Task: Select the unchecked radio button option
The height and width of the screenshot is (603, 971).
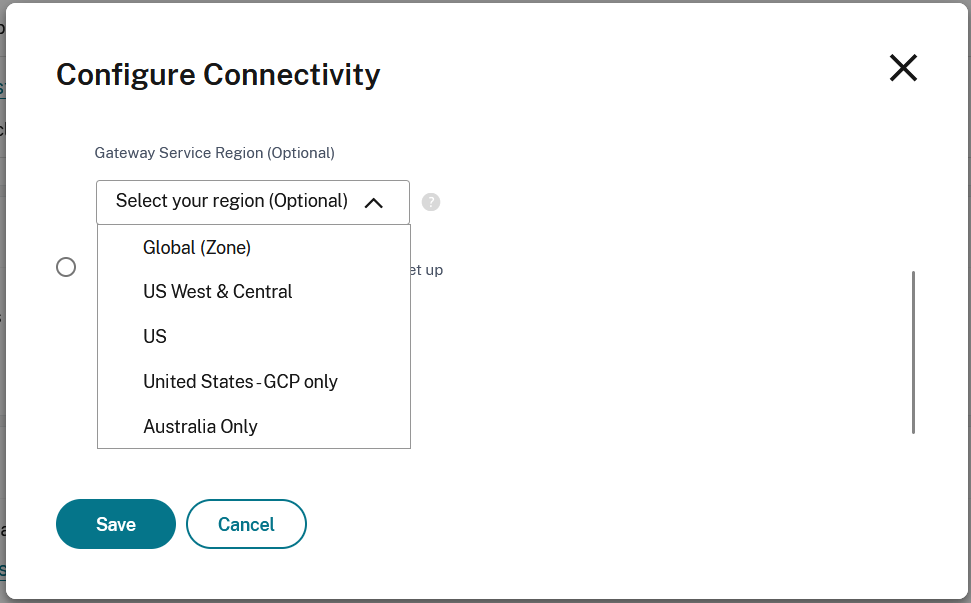Action: (66, 267)
